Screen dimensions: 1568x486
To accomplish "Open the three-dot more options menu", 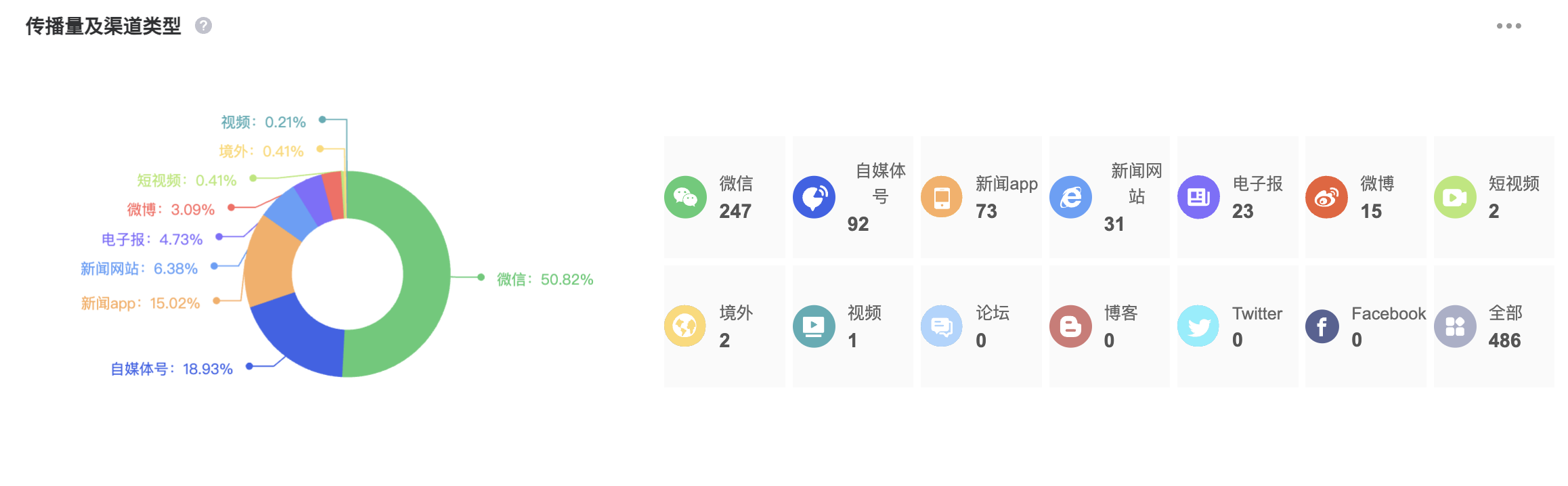I will pyautogui.click(x=1508, y=26).
